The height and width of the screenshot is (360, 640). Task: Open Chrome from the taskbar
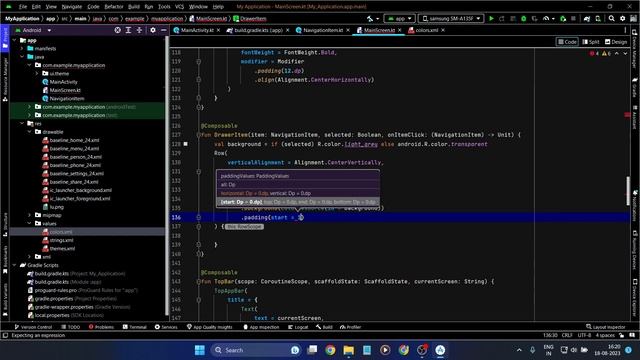330,350
